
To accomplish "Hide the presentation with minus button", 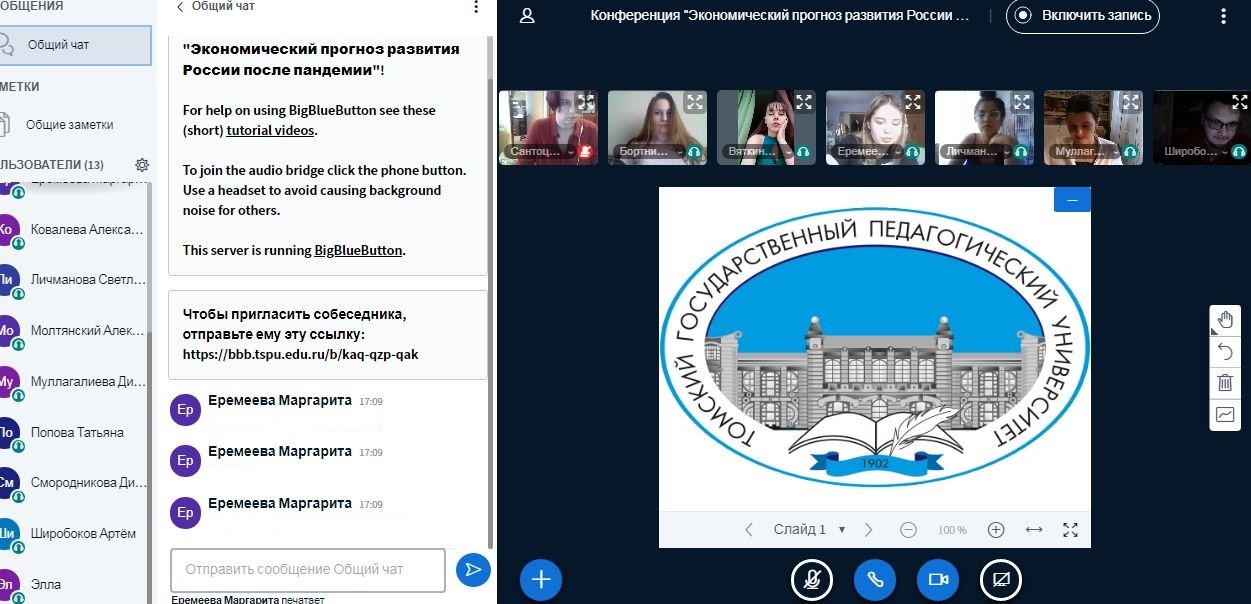I will point(1072,200).
